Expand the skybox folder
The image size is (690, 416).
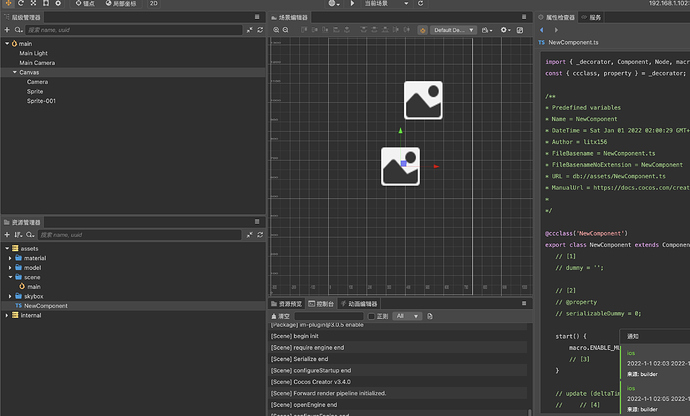(x=10, y=296)
